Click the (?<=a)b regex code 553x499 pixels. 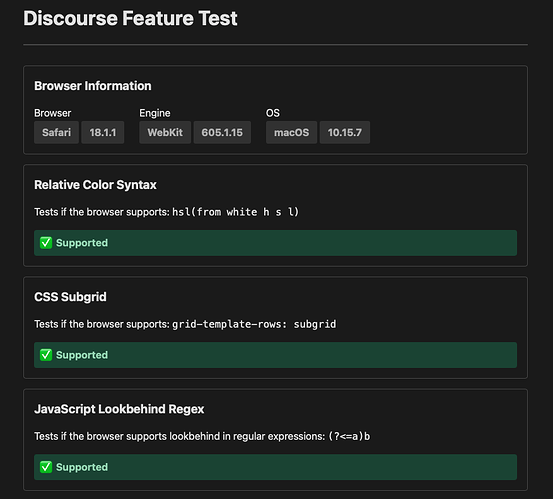coord(349,436)
